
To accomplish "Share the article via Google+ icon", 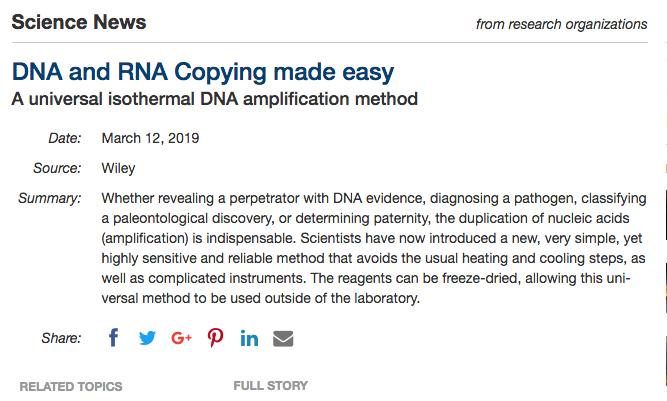I will (181, 338).
